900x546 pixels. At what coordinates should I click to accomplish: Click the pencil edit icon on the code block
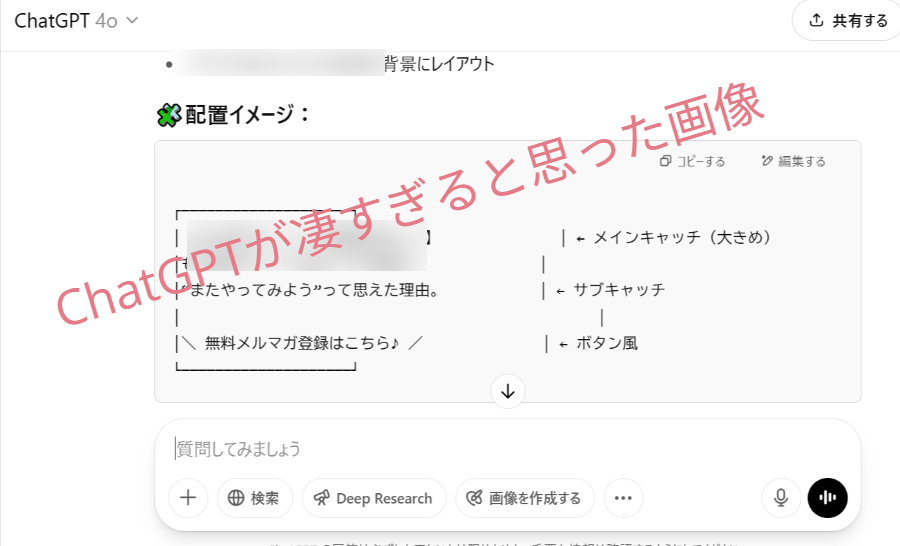pyautogui.click(x=767, y=161)
